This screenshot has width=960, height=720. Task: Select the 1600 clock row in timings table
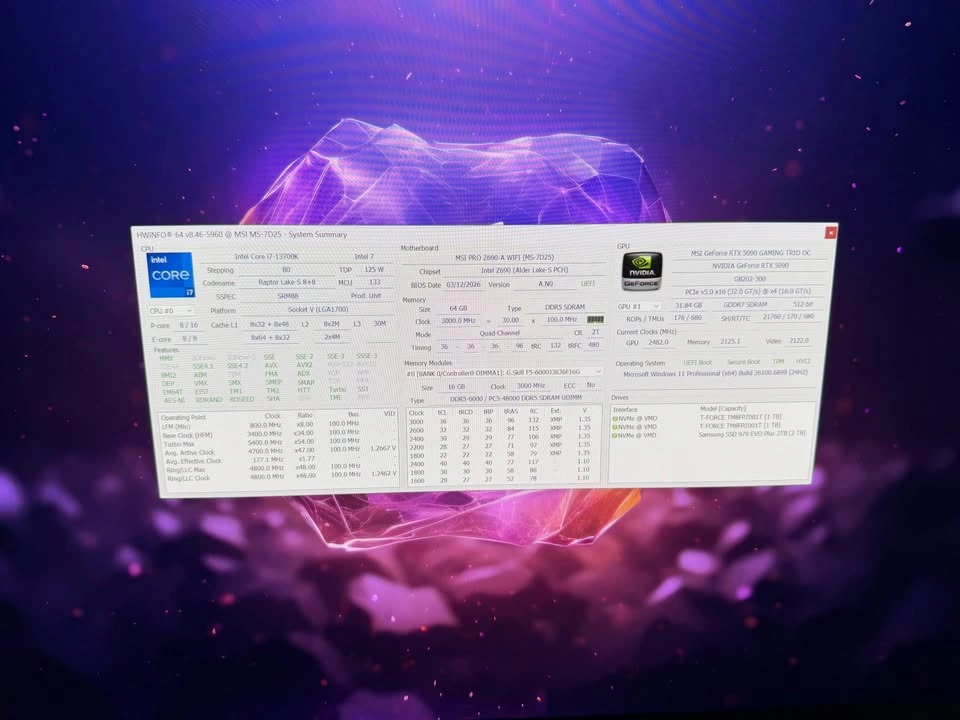(501, 480)
